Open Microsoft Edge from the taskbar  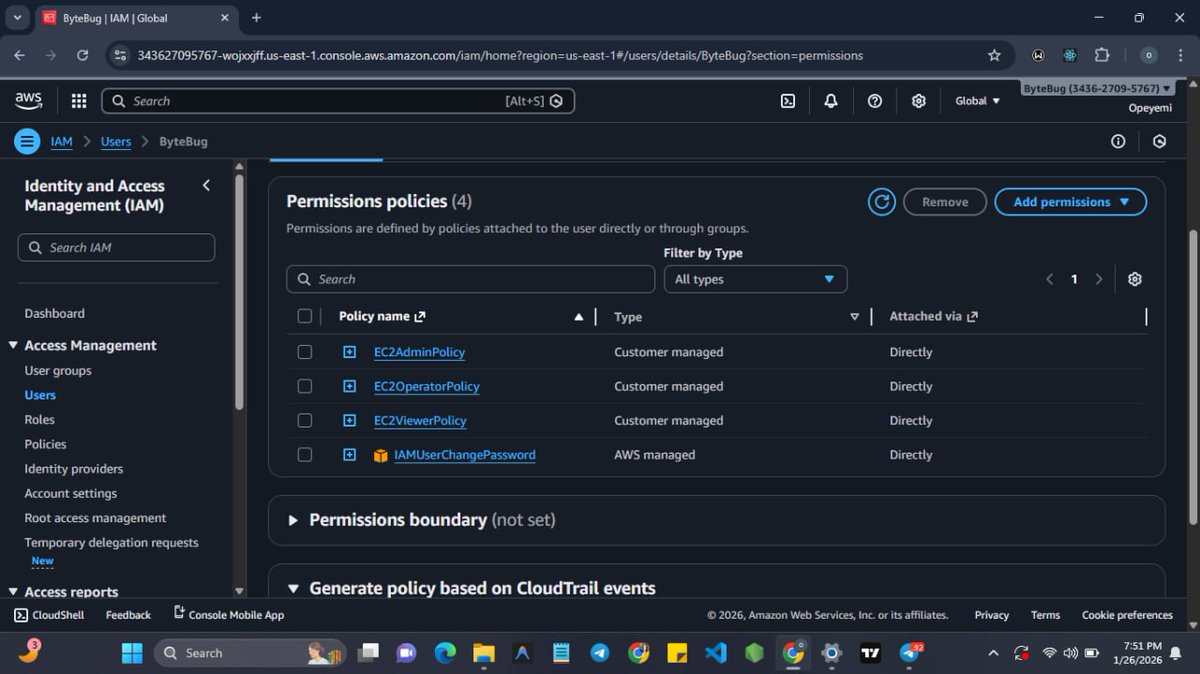(x=445, y=653)
